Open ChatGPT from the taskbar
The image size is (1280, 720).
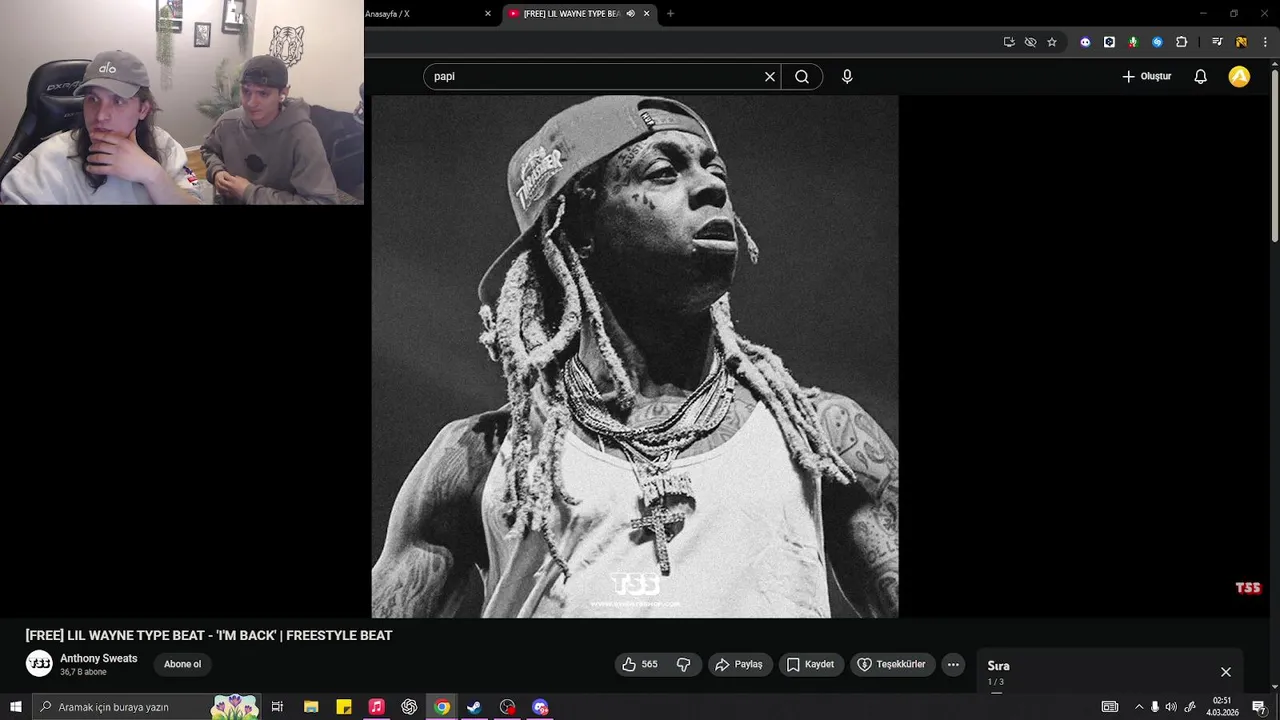[x=409, y=707]
